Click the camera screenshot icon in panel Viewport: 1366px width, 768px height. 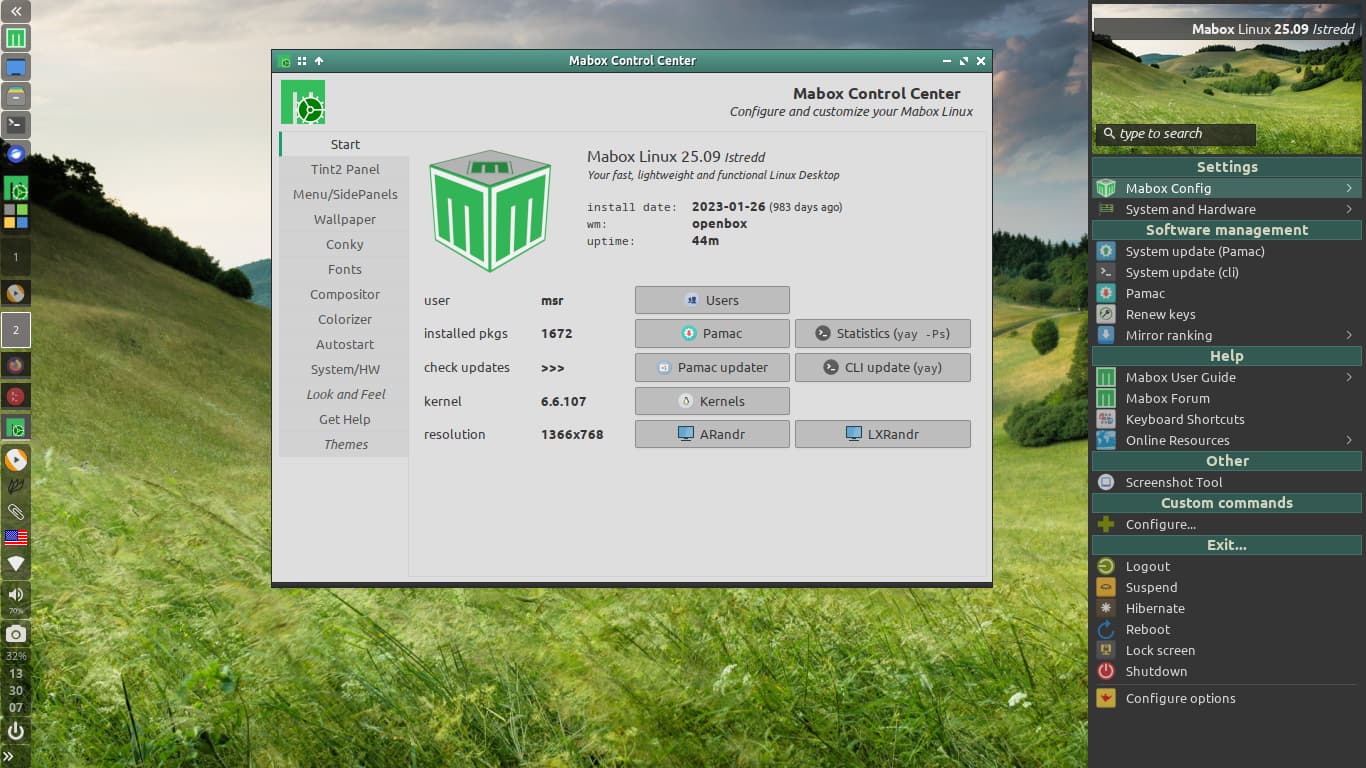click(15, 634)
